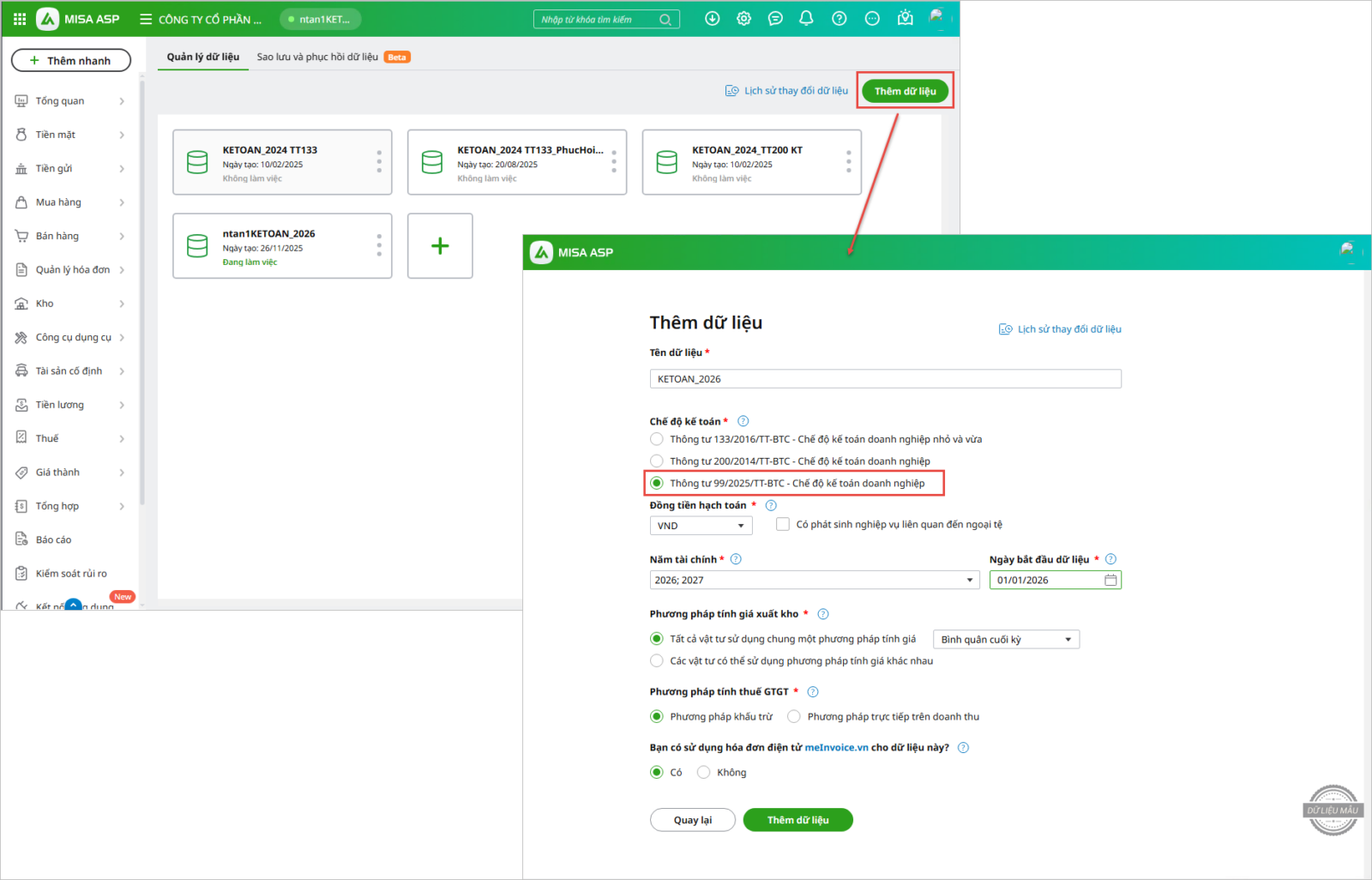Select single pricing method for all materials
1372x880 pixels.
point(657,639)
